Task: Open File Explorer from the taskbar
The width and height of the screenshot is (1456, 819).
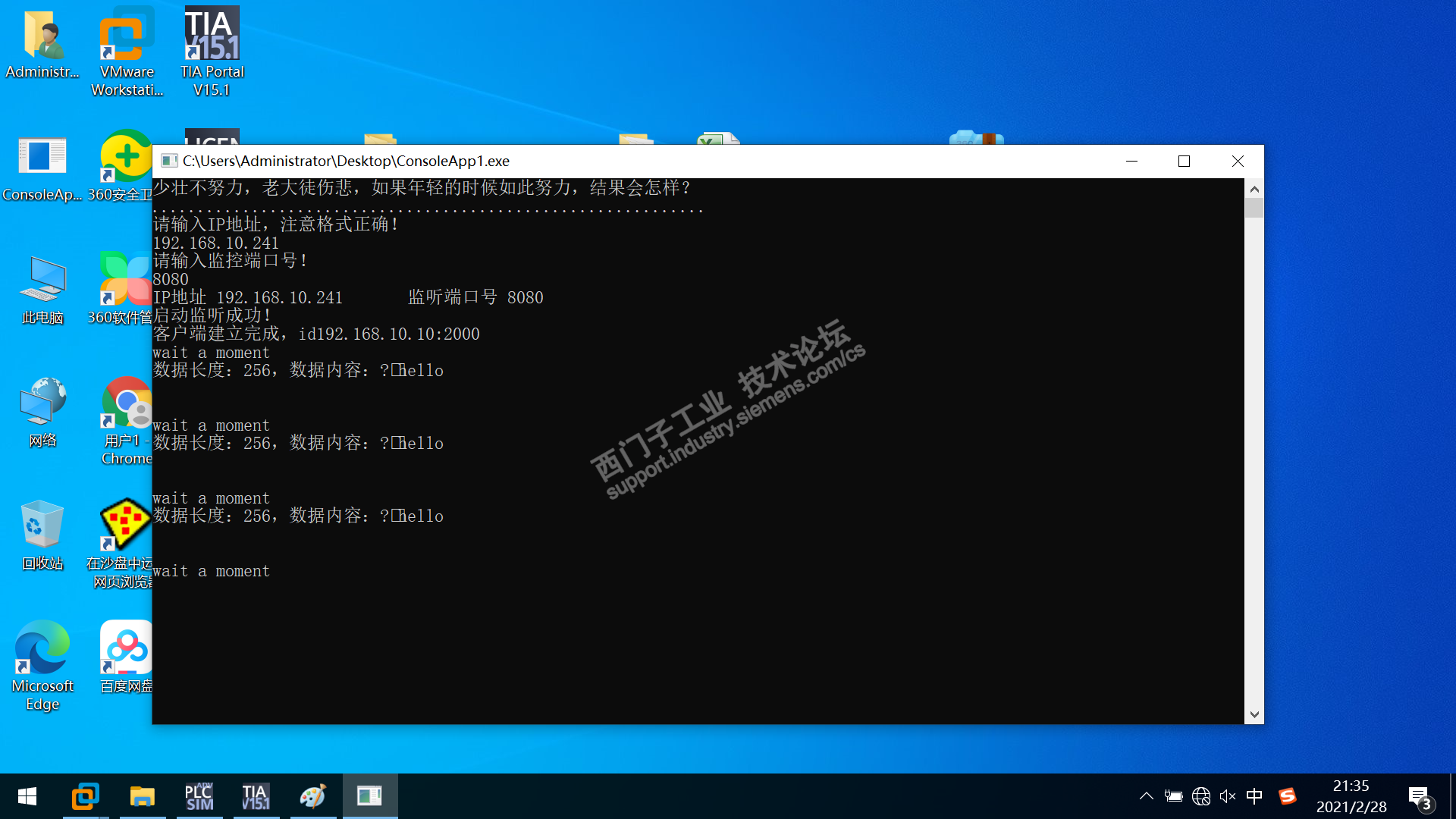Action: click(x=142, y=796)
